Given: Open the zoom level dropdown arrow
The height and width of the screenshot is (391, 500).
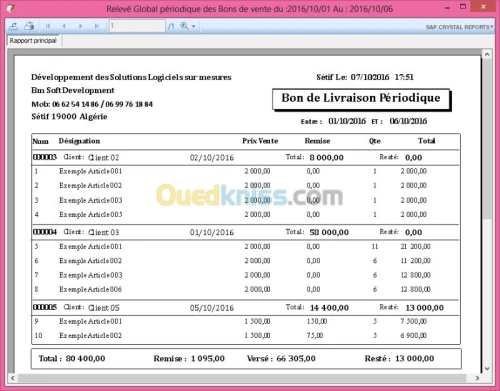Looking at the screenshot, I should [194, 26].
